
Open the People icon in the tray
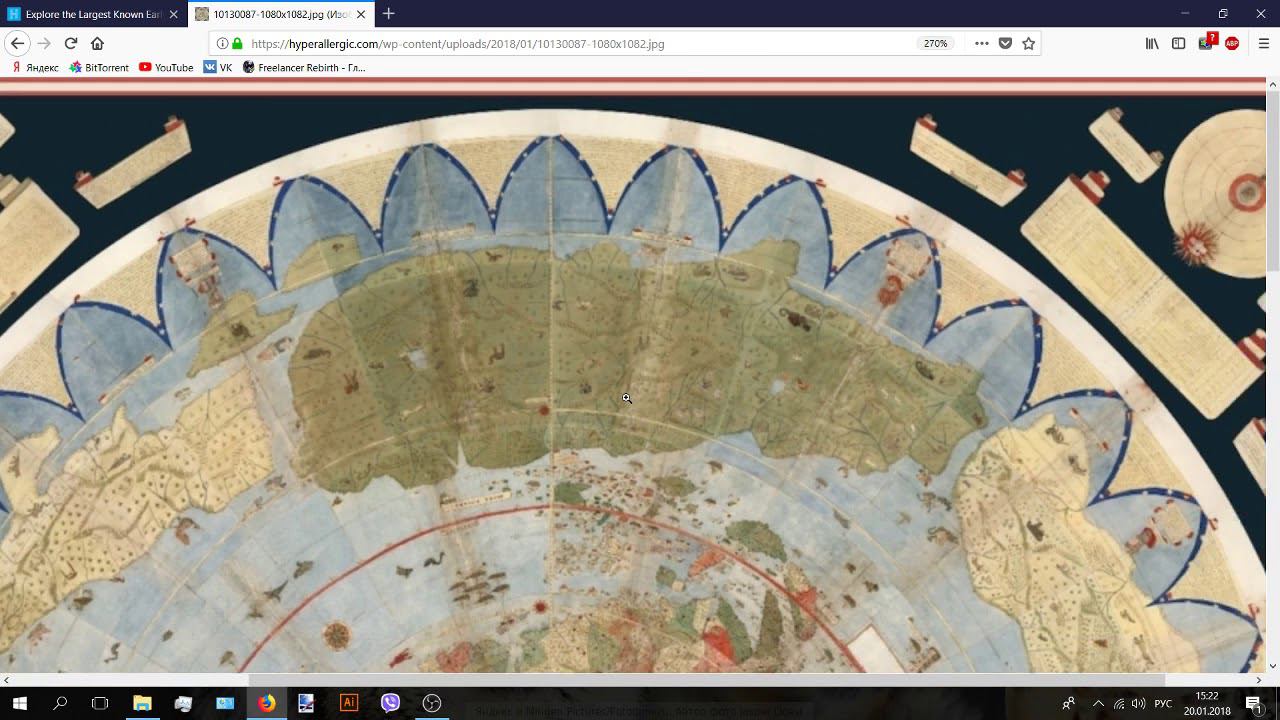pyautogui.click(x=1068, y=703)
